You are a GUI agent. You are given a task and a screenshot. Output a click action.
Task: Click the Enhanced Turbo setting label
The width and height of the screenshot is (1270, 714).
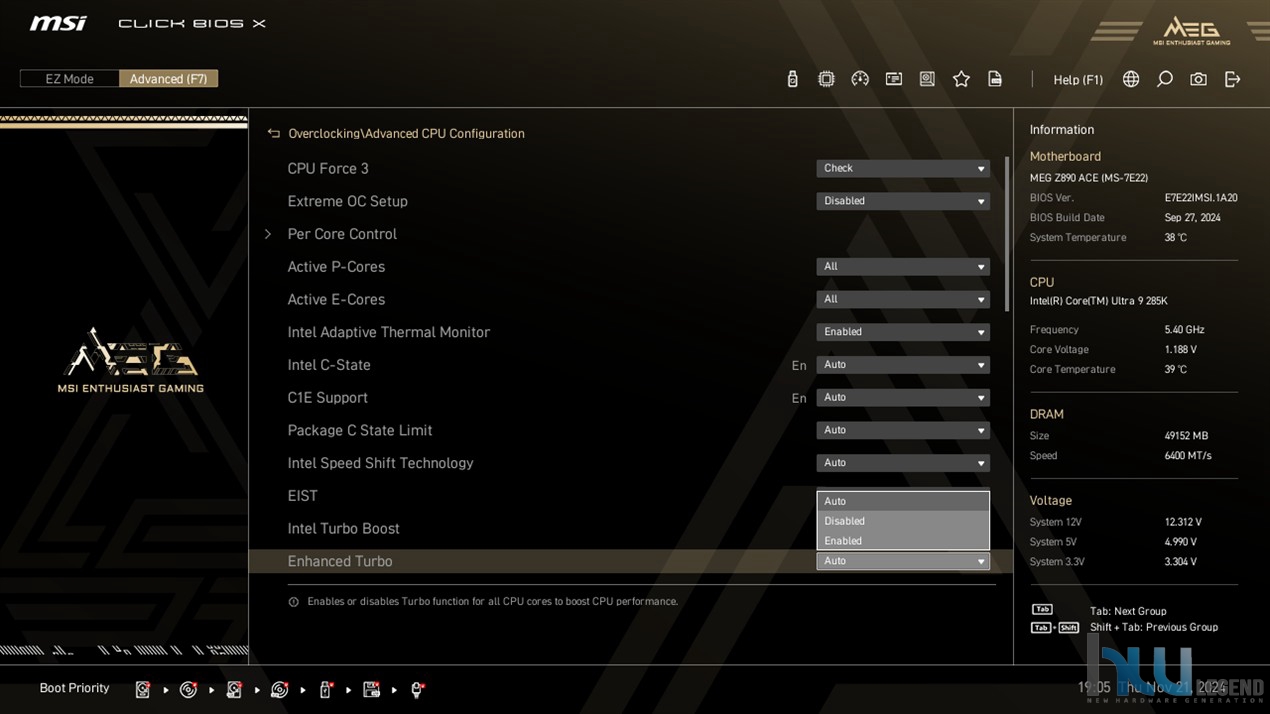[x=340, y=561]
